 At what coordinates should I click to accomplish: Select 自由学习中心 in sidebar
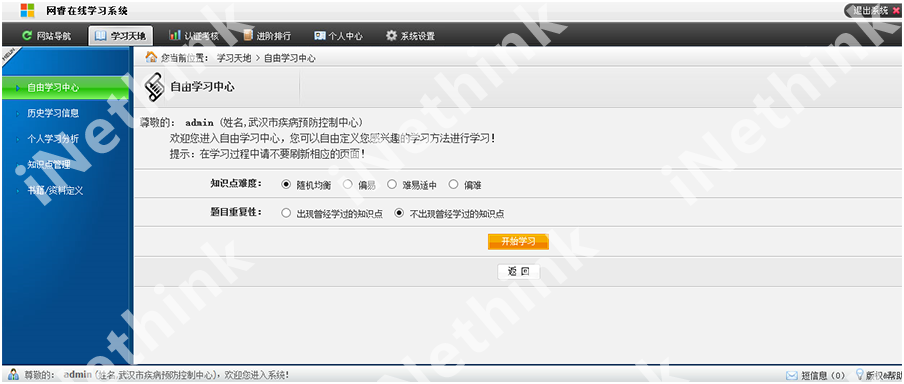[x=66, y=88]
